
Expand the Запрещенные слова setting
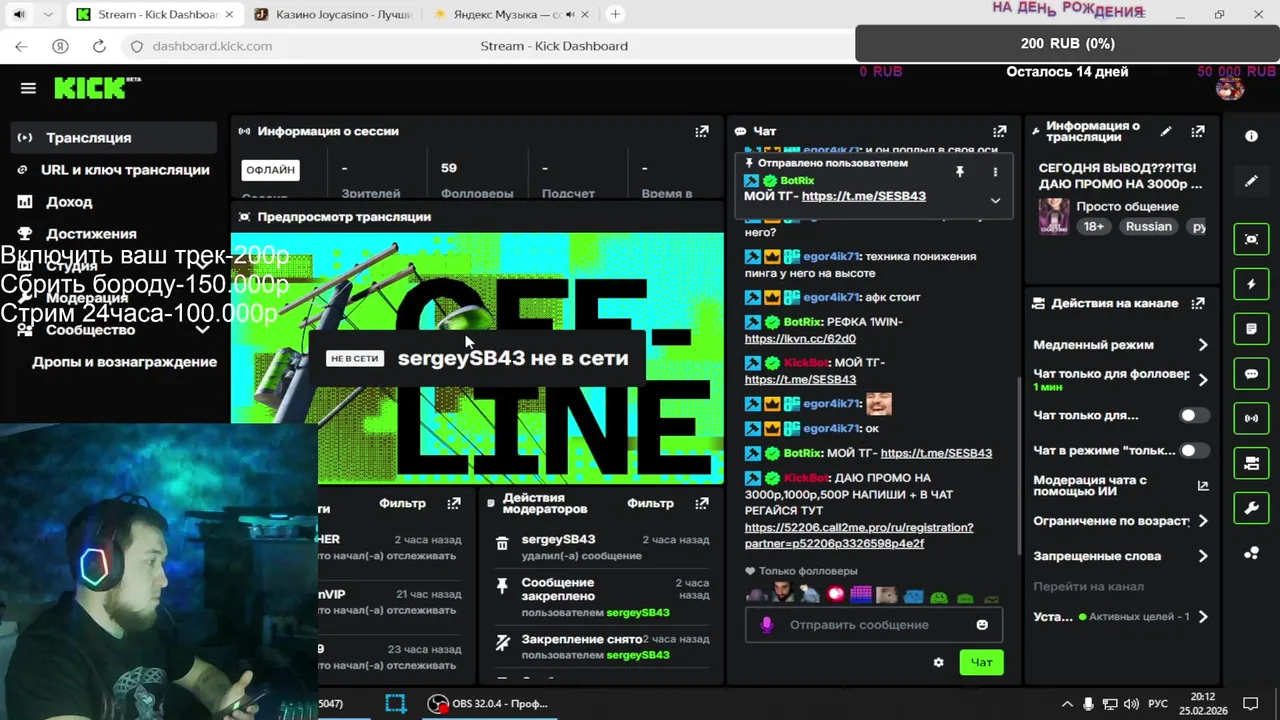coord(1203,556)
